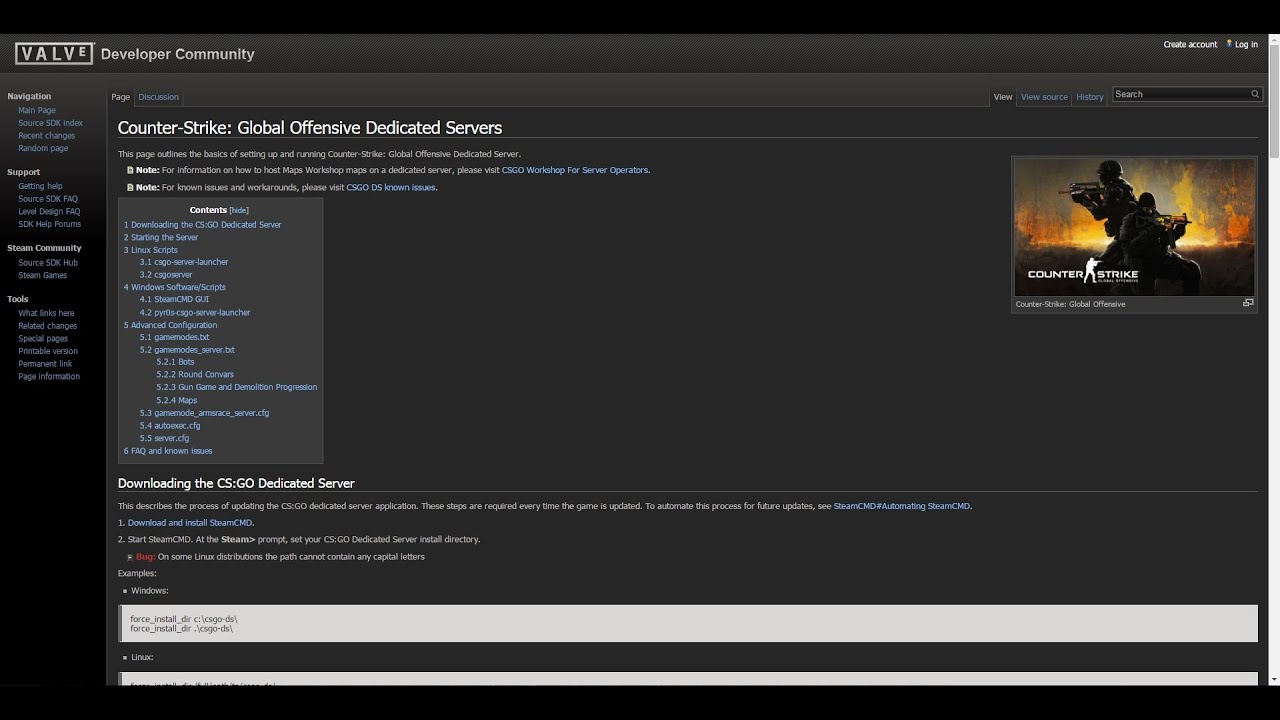Jump to 5.2.2 Round Convars entry
The height and width of the screenshot is (720, 1280).
click(195, 374)
